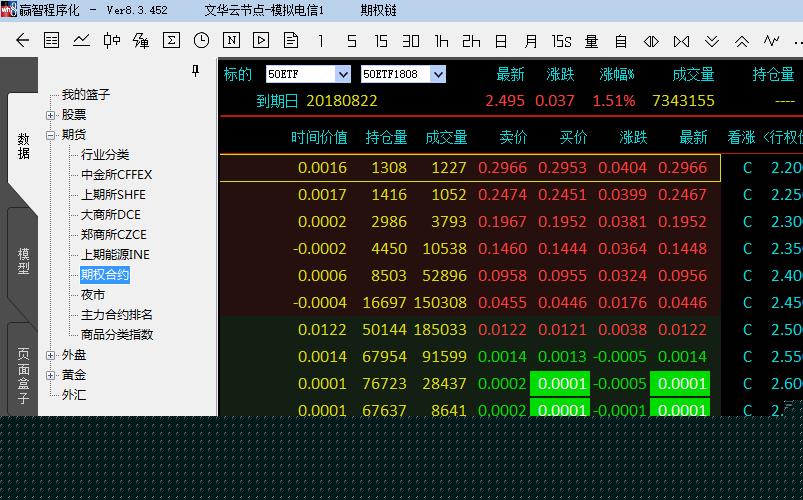Click the clock icon in toolbar
The height and width of the screenshot is (500, 803).
point(201,41)
